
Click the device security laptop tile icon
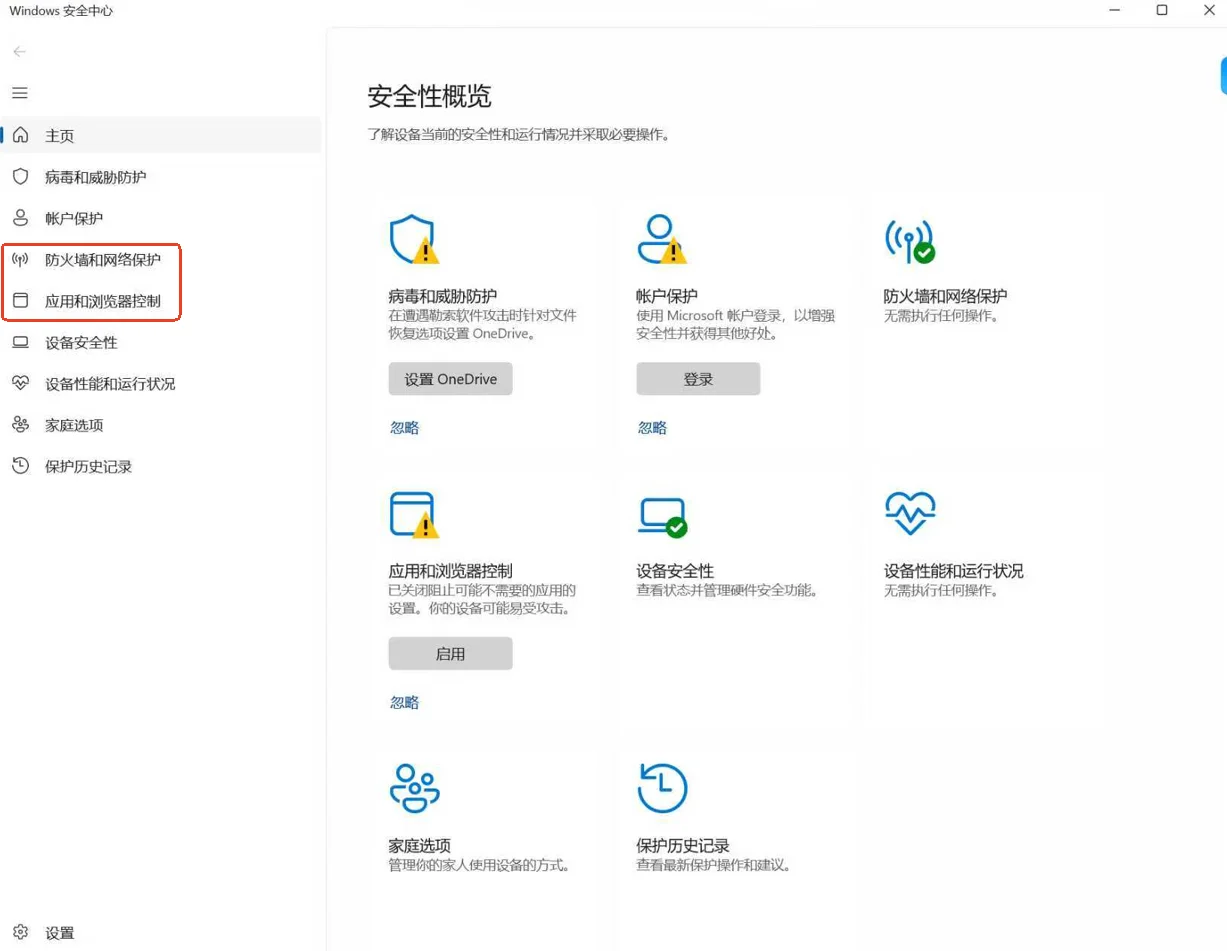(x=661, y=515)
